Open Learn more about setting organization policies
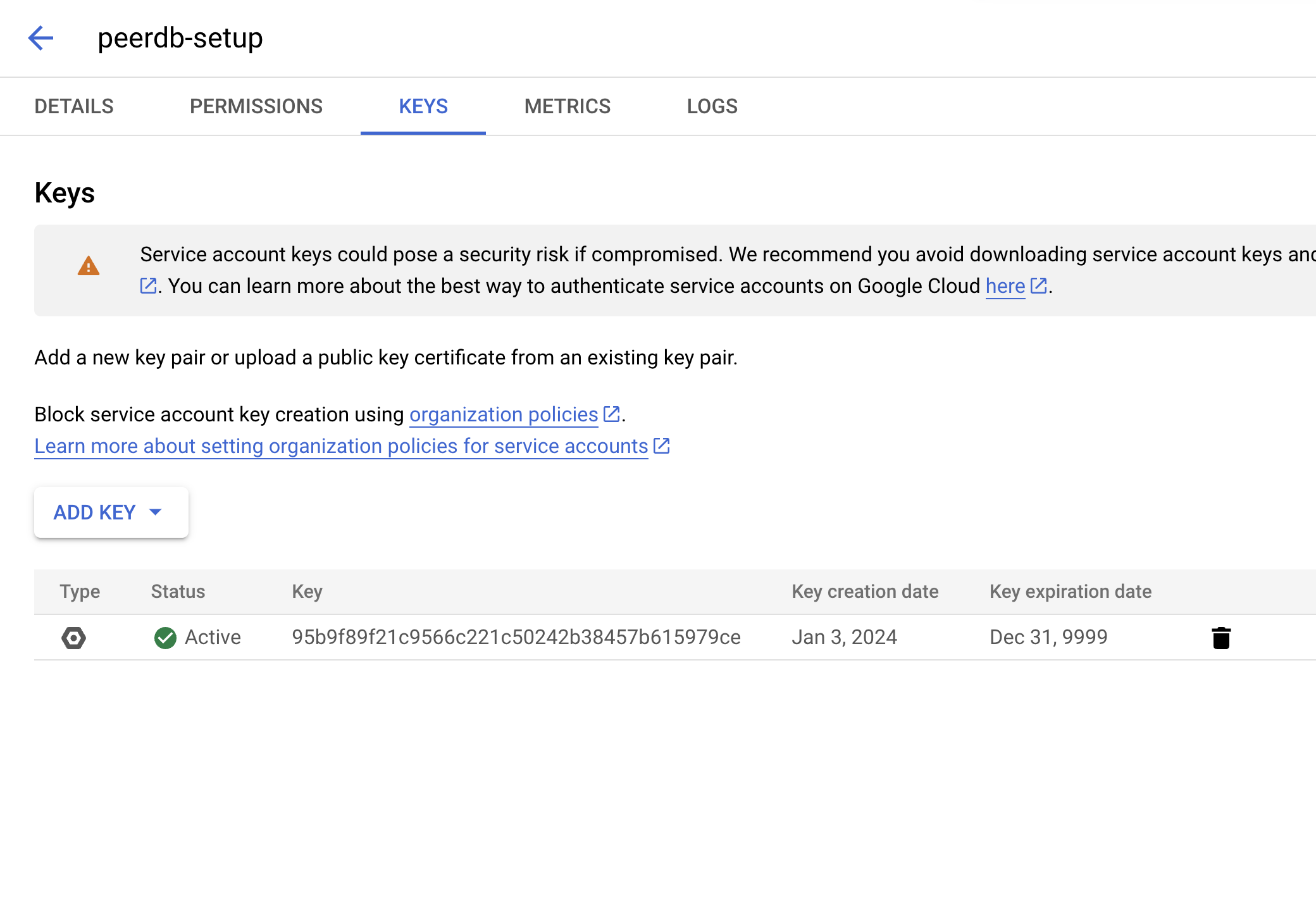 click(341, 446)
